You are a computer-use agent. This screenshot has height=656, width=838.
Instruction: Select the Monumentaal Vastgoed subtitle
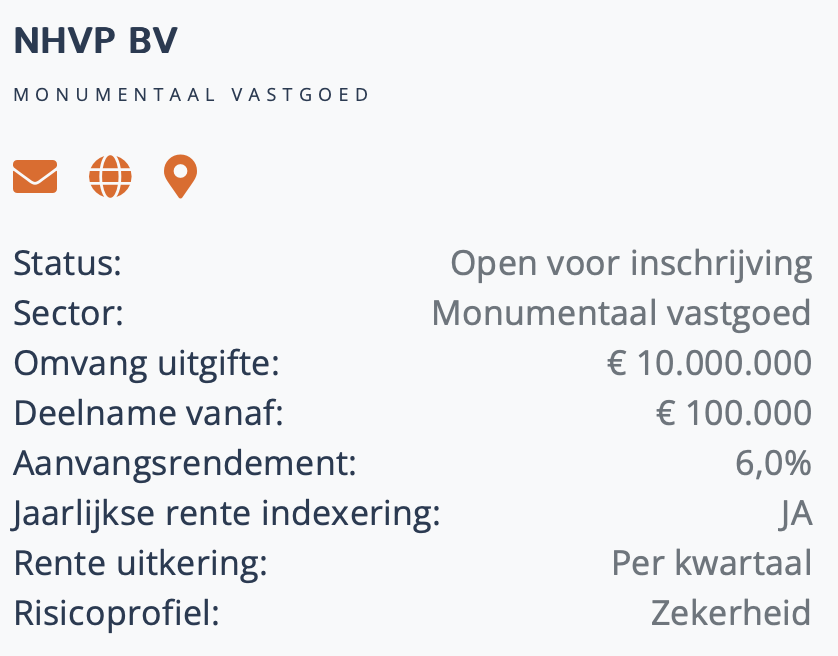coord(192,95)
